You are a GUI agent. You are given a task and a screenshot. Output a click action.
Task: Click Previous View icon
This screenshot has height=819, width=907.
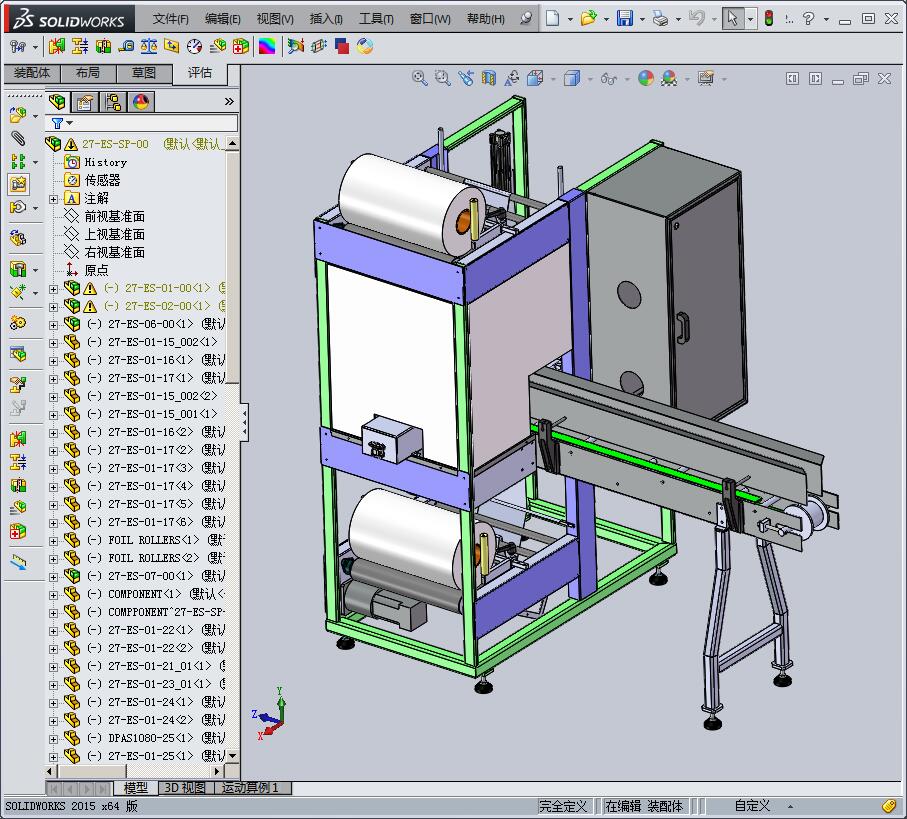(x=466, y=78)
